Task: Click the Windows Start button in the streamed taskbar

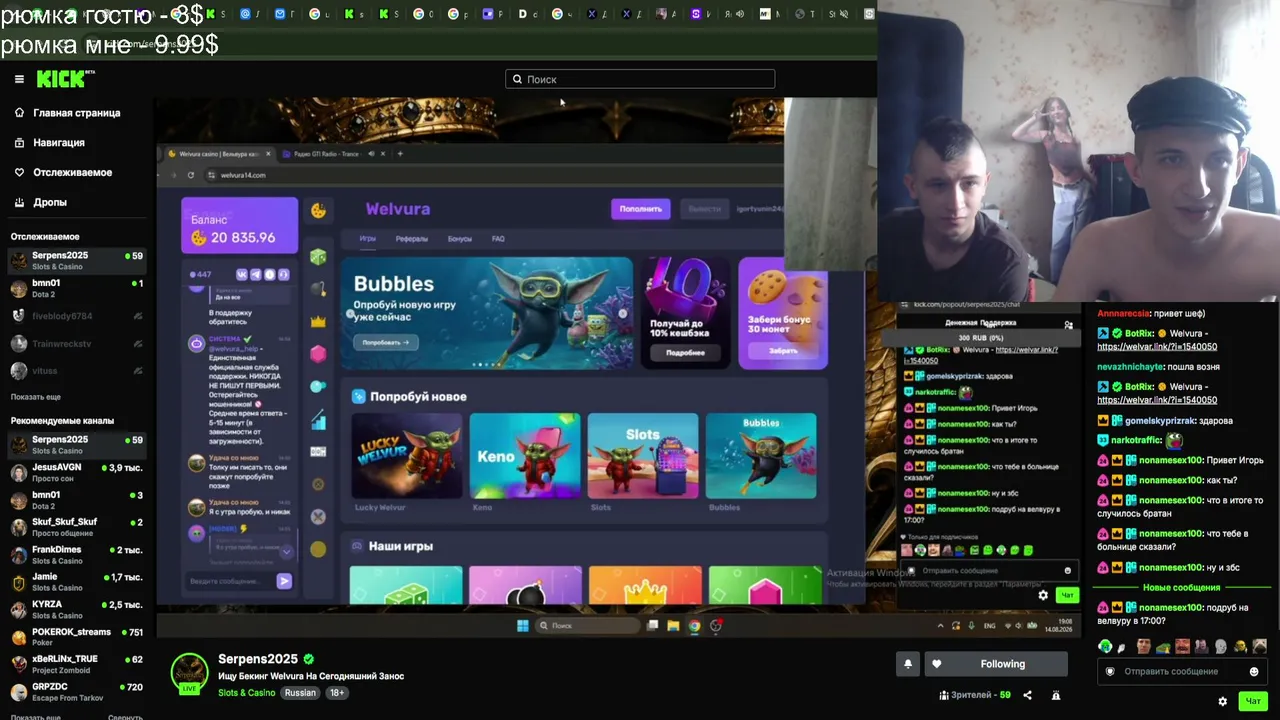Action: pos(522,626)
